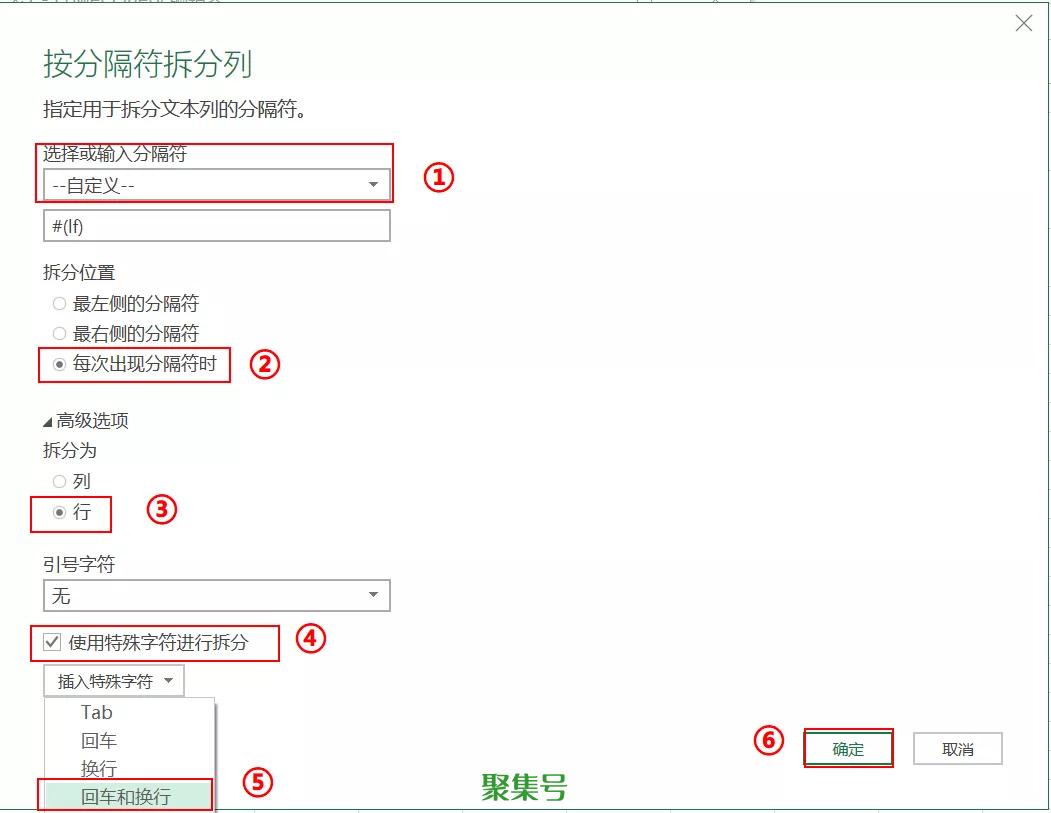1051x813 pixels.
Task: Close the split column dialog with X
Action: (x=1023, y=24)
